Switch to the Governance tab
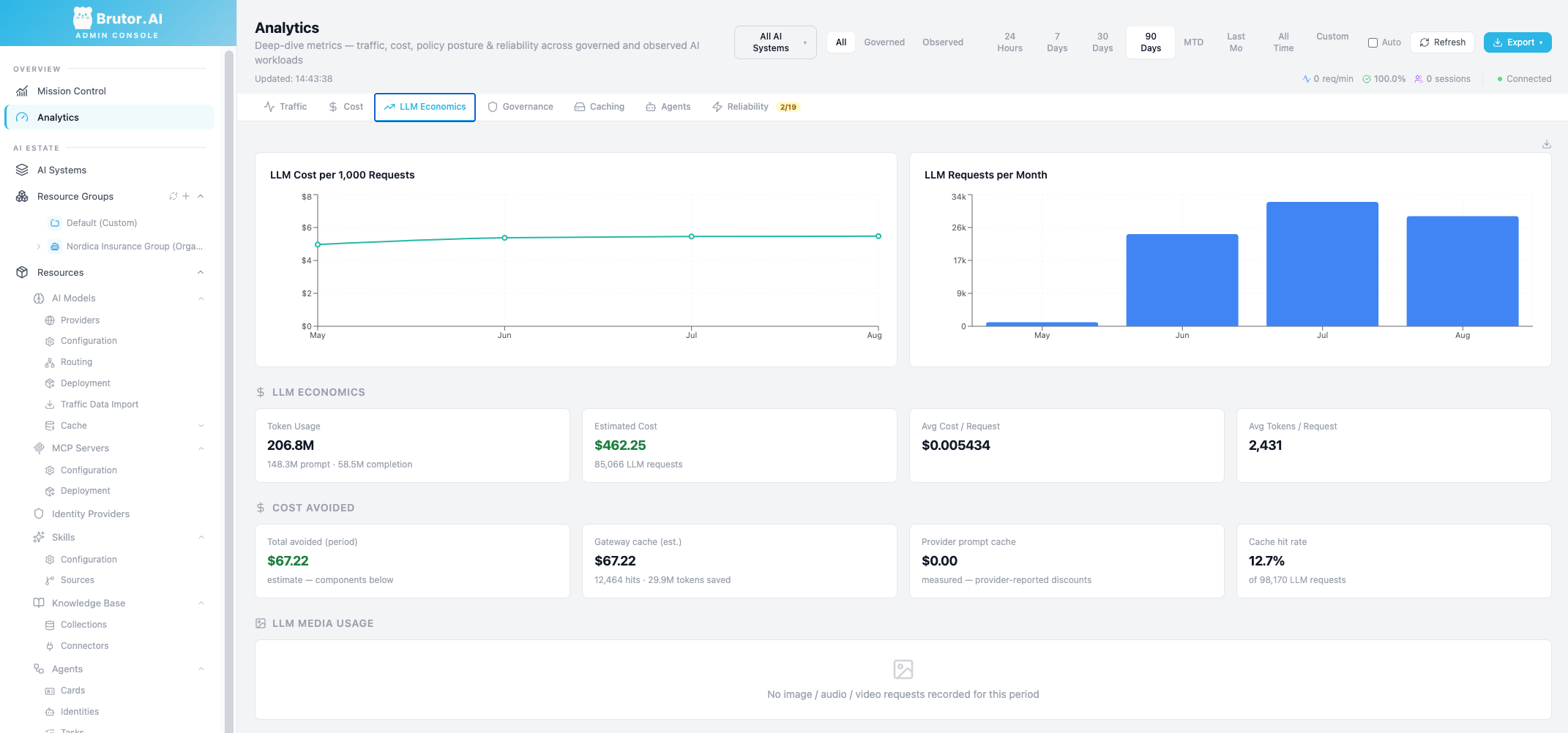Image resolution: width=1568 pixels, height=733 pixels. coord(520,107)
